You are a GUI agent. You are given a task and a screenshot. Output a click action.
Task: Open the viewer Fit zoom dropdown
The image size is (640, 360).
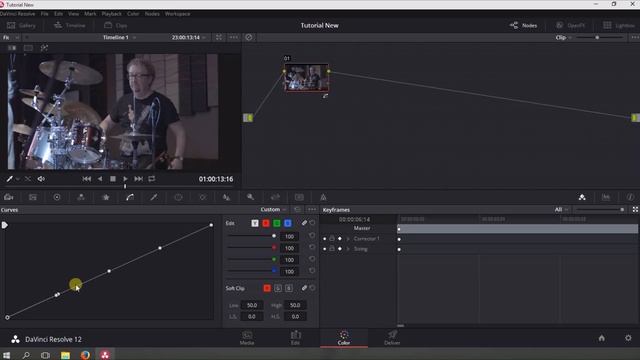11,37
